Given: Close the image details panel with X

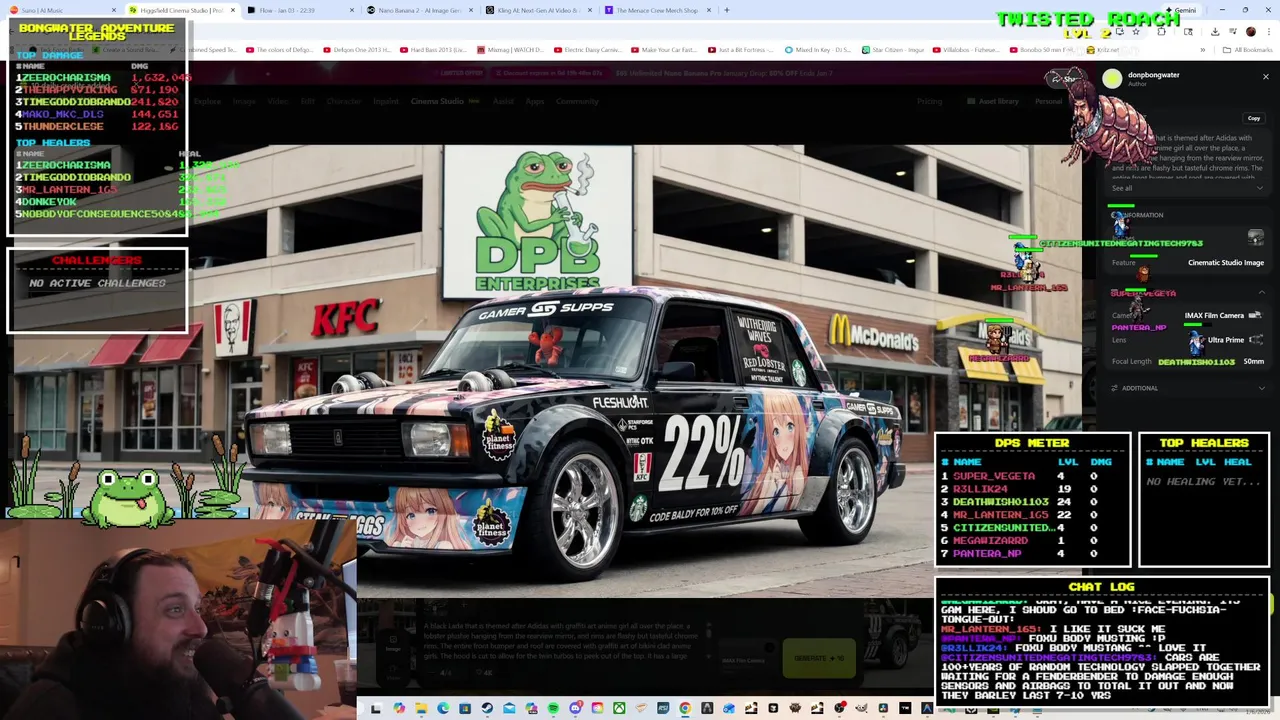Looking at the screenshot, I should (x=1265, y=77).
